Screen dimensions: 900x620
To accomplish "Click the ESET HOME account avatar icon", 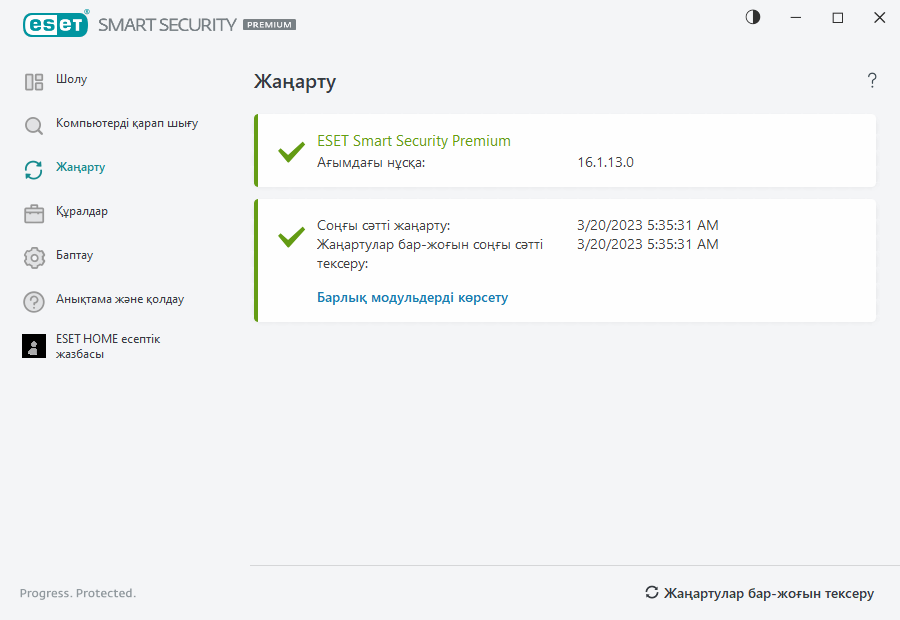I will pyautogui.click(x=34, y=346).
